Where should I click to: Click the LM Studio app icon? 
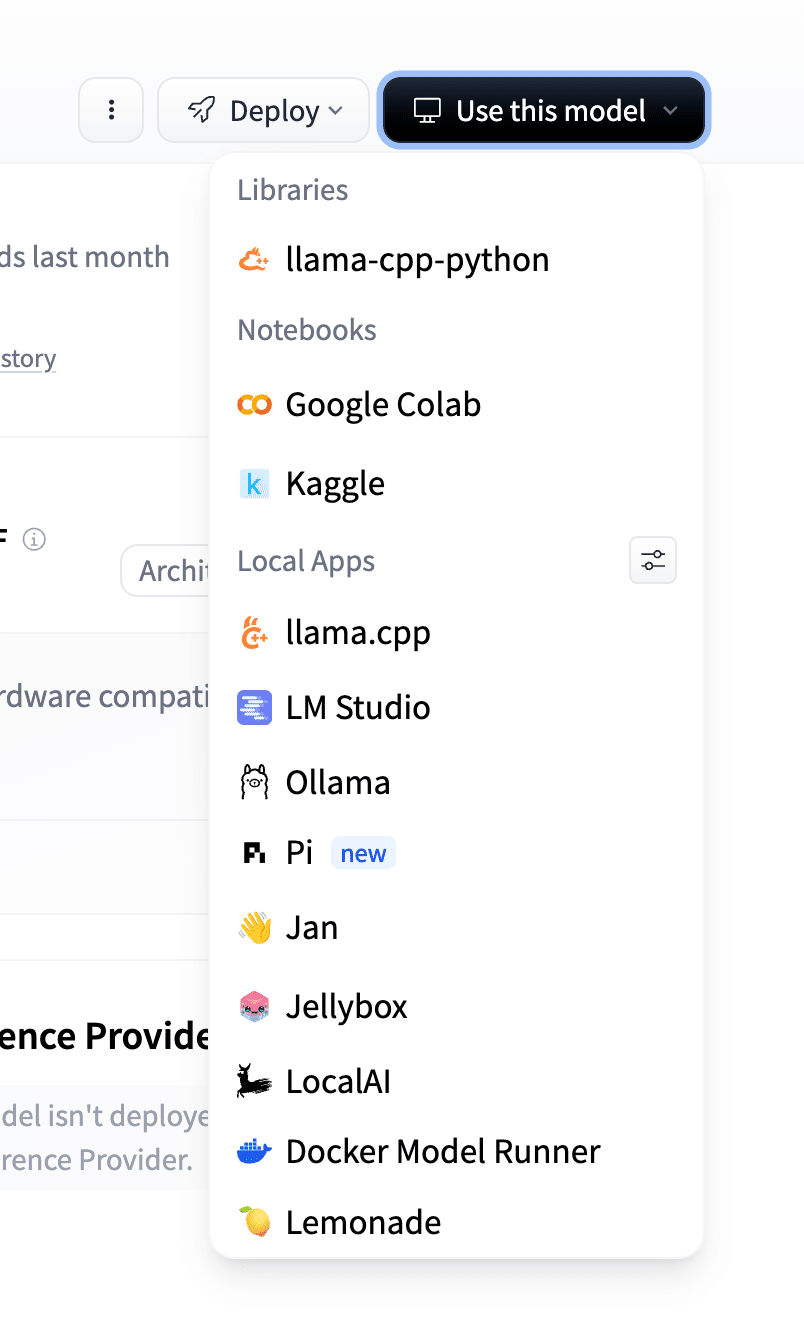[254, 708]
